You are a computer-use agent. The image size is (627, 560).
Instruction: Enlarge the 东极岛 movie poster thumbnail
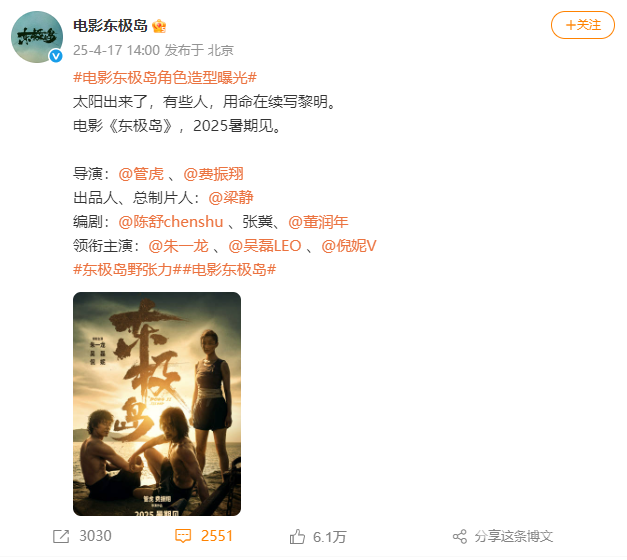point(157,404)
